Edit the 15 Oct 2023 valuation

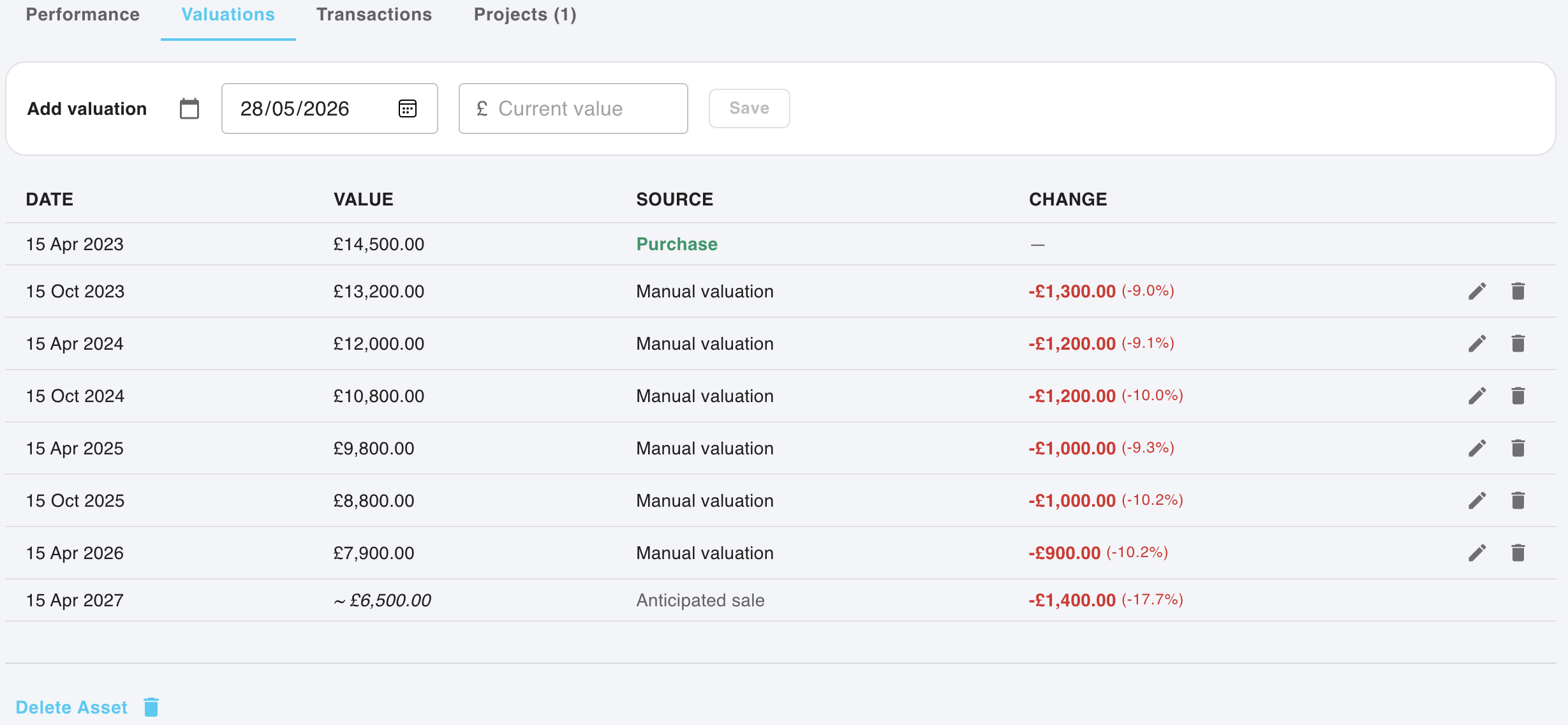click(x=1477, y=292)
